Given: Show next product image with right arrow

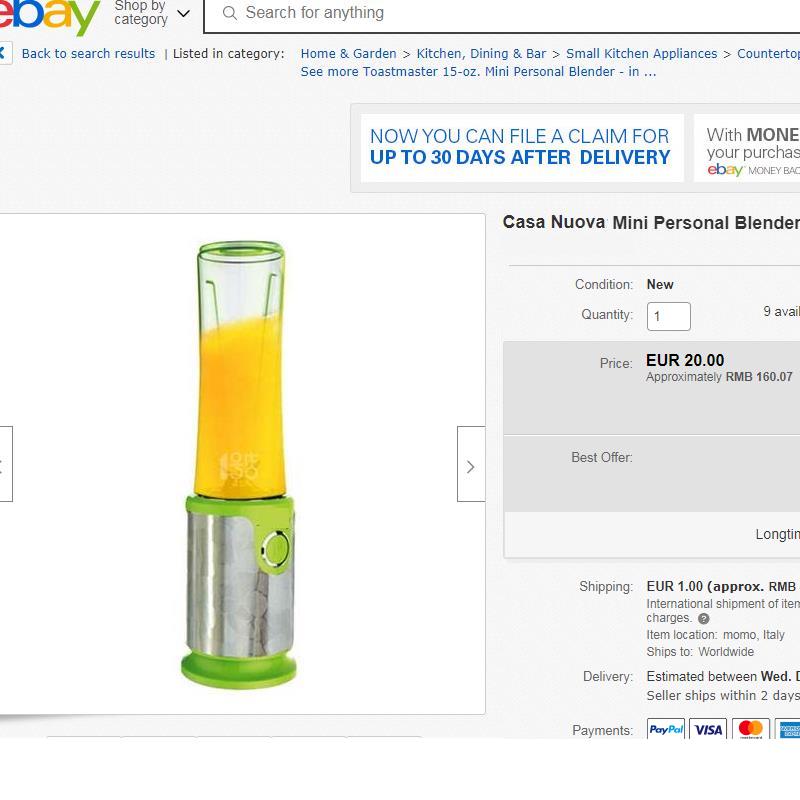Looking at the screenshot, I should 471,464.
